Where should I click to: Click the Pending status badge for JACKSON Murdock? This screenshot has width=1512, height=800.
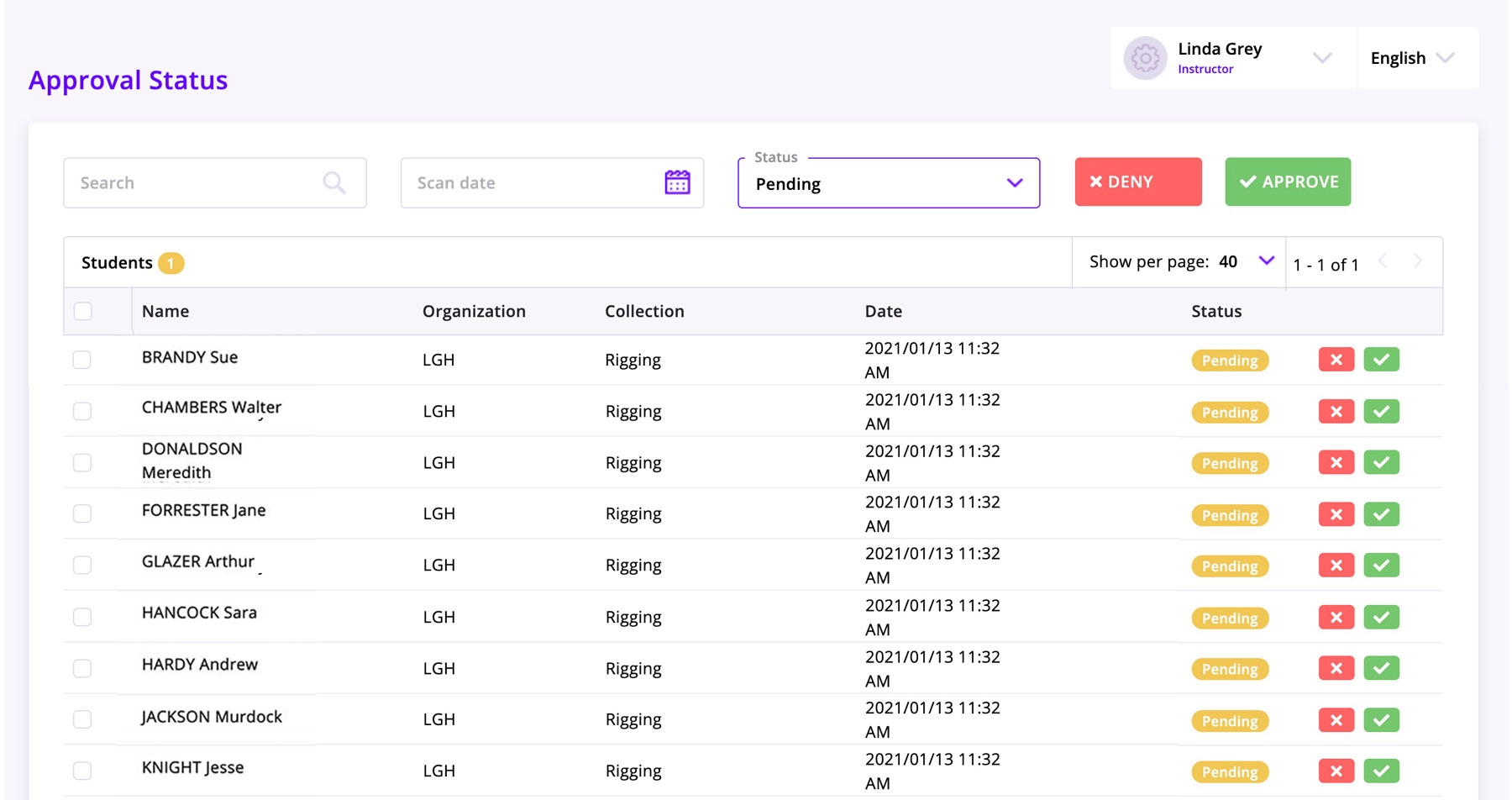[x=1229, y=721]
